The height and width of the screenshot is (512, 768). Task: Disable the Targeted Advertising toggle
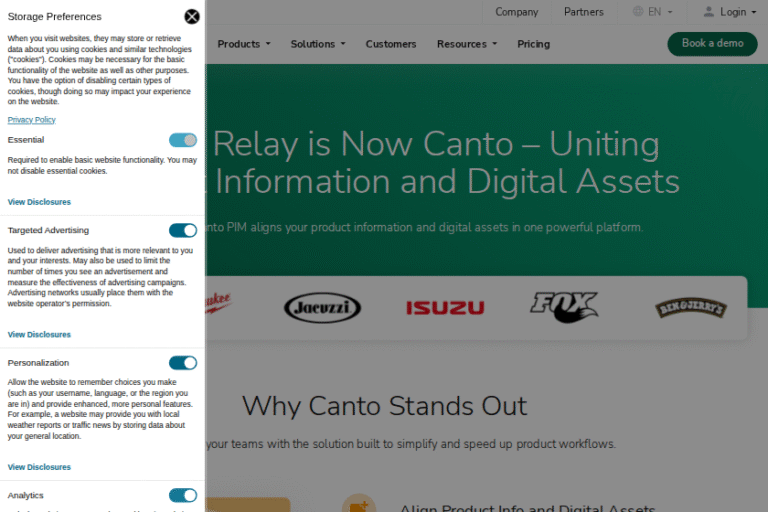(x=183, y=230)
